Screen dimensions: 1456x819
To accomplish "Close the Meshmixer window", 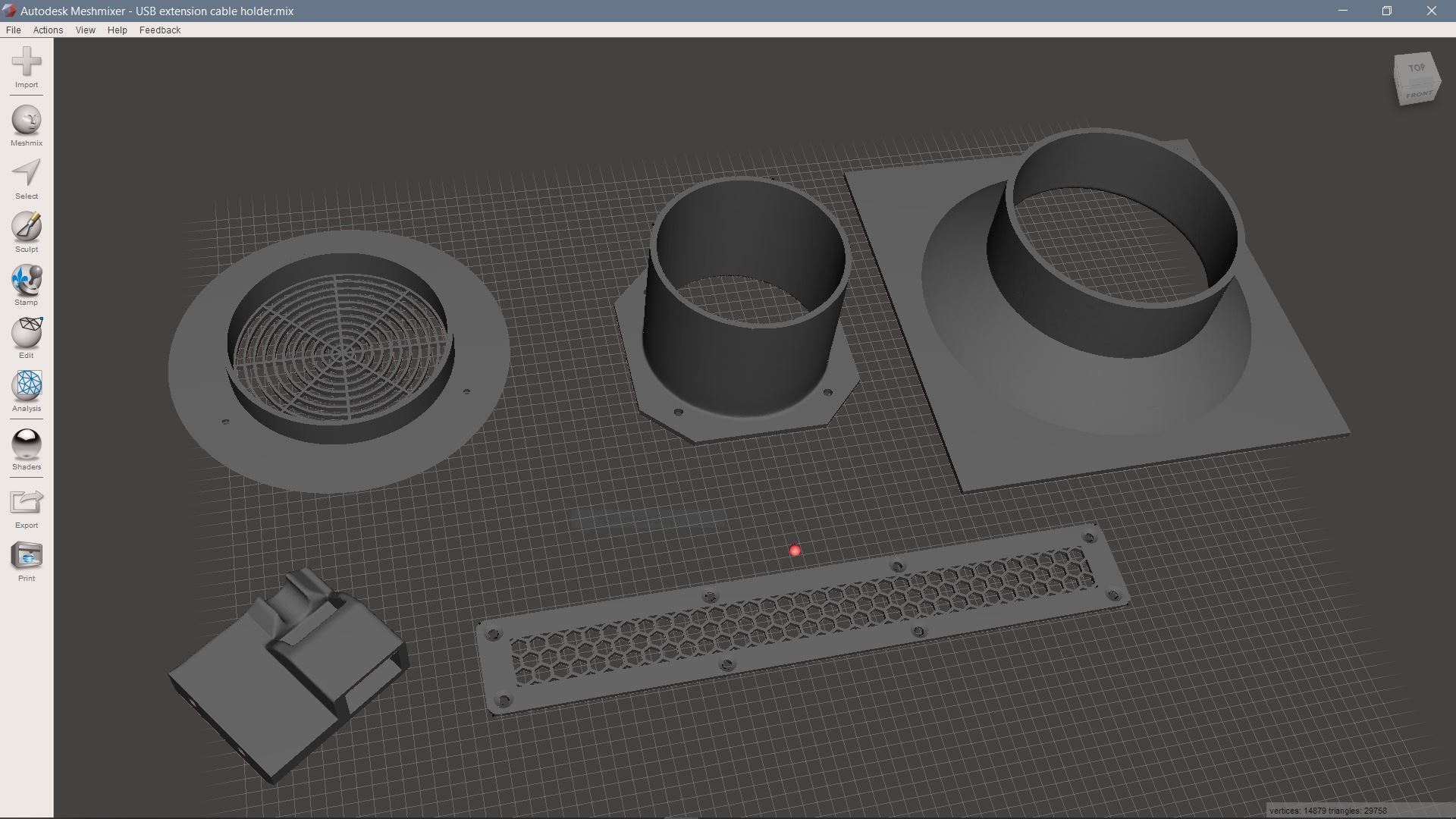I will click(1432, 11).
